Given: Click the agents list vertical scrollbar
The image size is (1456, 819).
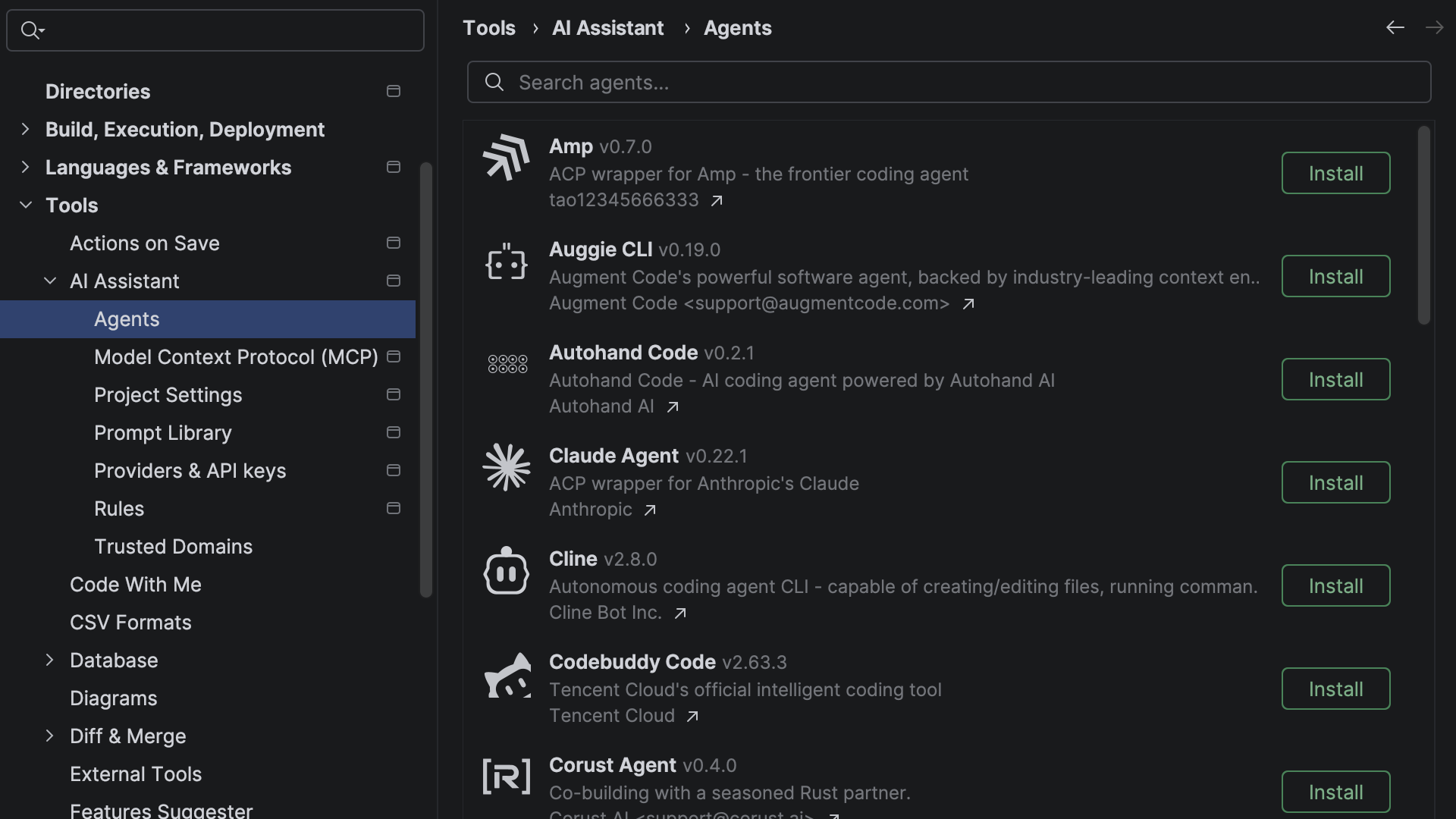Looking at the screenshot, I should coord(1423,226).
